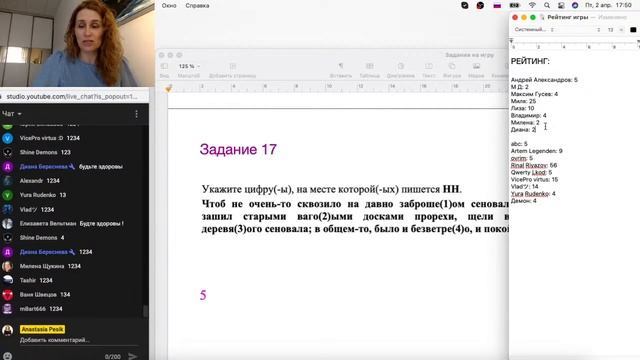Click the line Андрей Александров: 5
Image resolution: width=640 pixels, height=360 pixels.
point(544,80)
